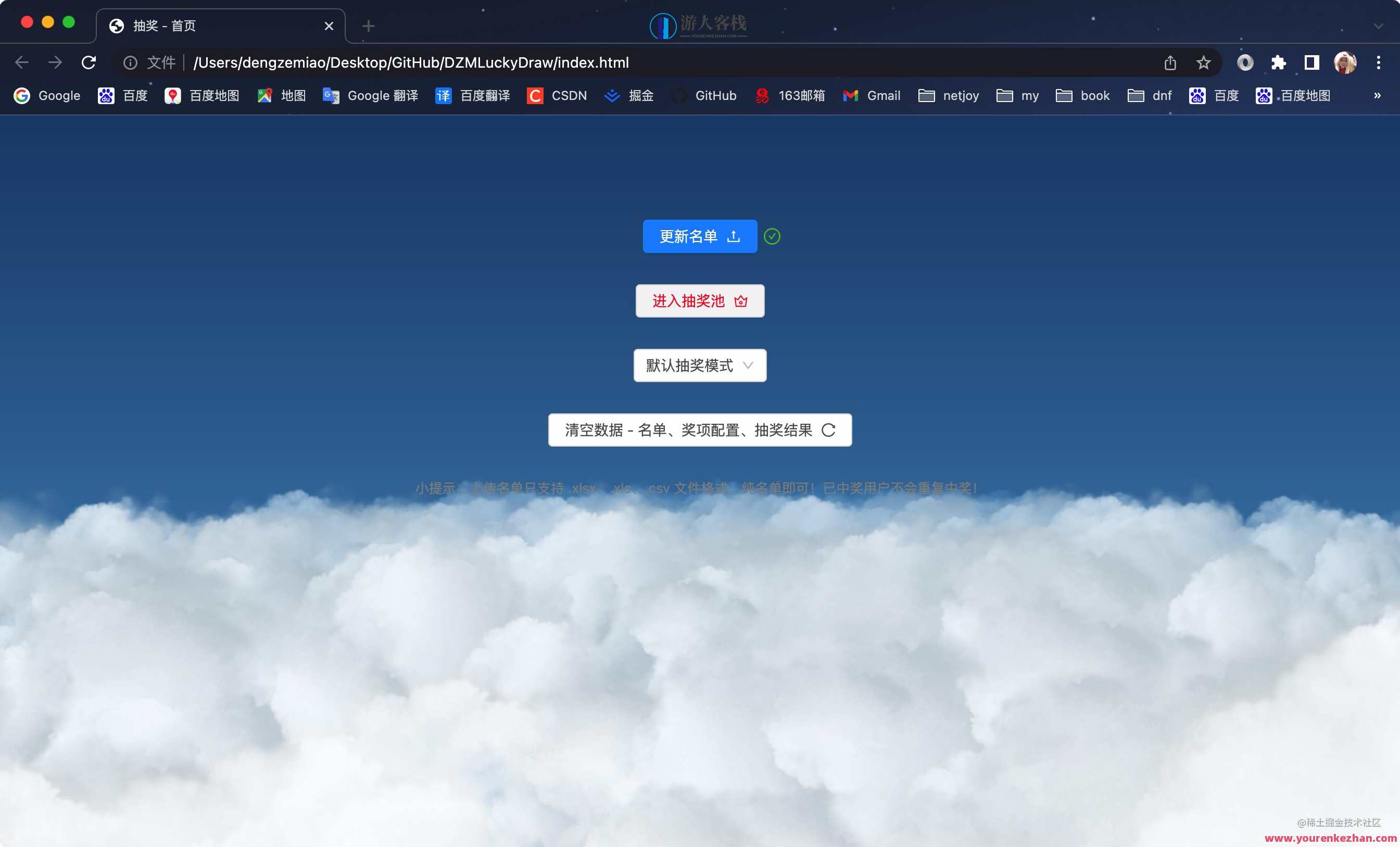Click the 更新名单 upload button
Viewport: 1400px width, 847px height.
[699, 236]
